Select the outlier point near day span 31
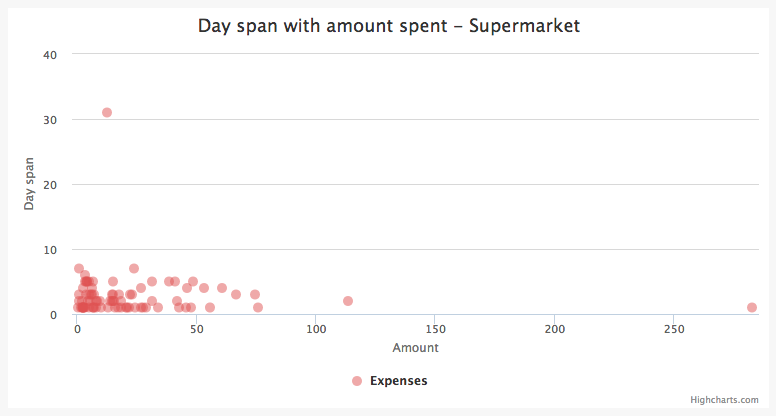The height and width of the screenshot is (416, 776). (x=107, y=112)
